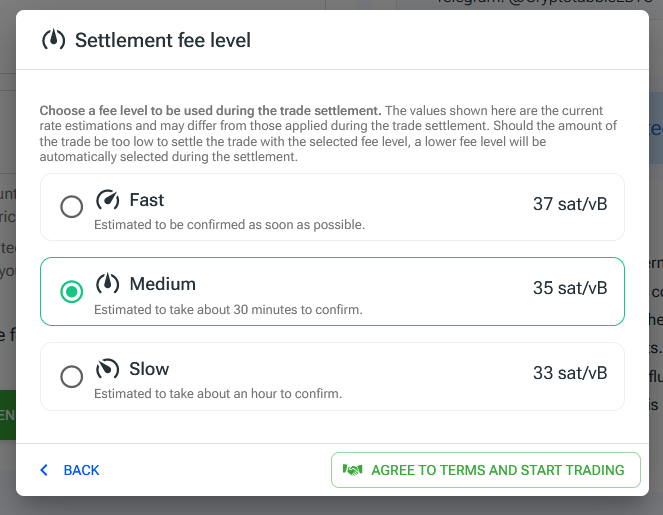Click 'Estimated to take about an hour' description
663x515 pixels.
click(x=218, y=394)
